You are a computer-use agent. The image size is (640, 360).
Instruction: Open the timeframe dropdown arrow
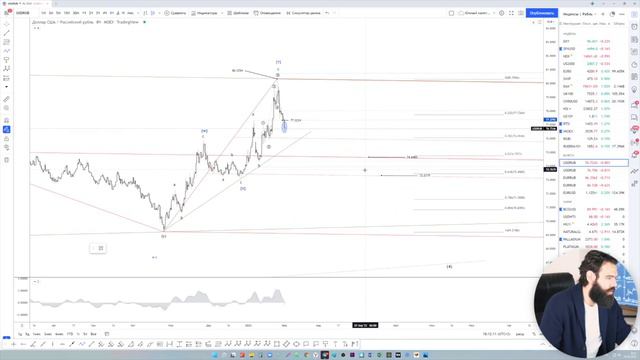point(138,13)
